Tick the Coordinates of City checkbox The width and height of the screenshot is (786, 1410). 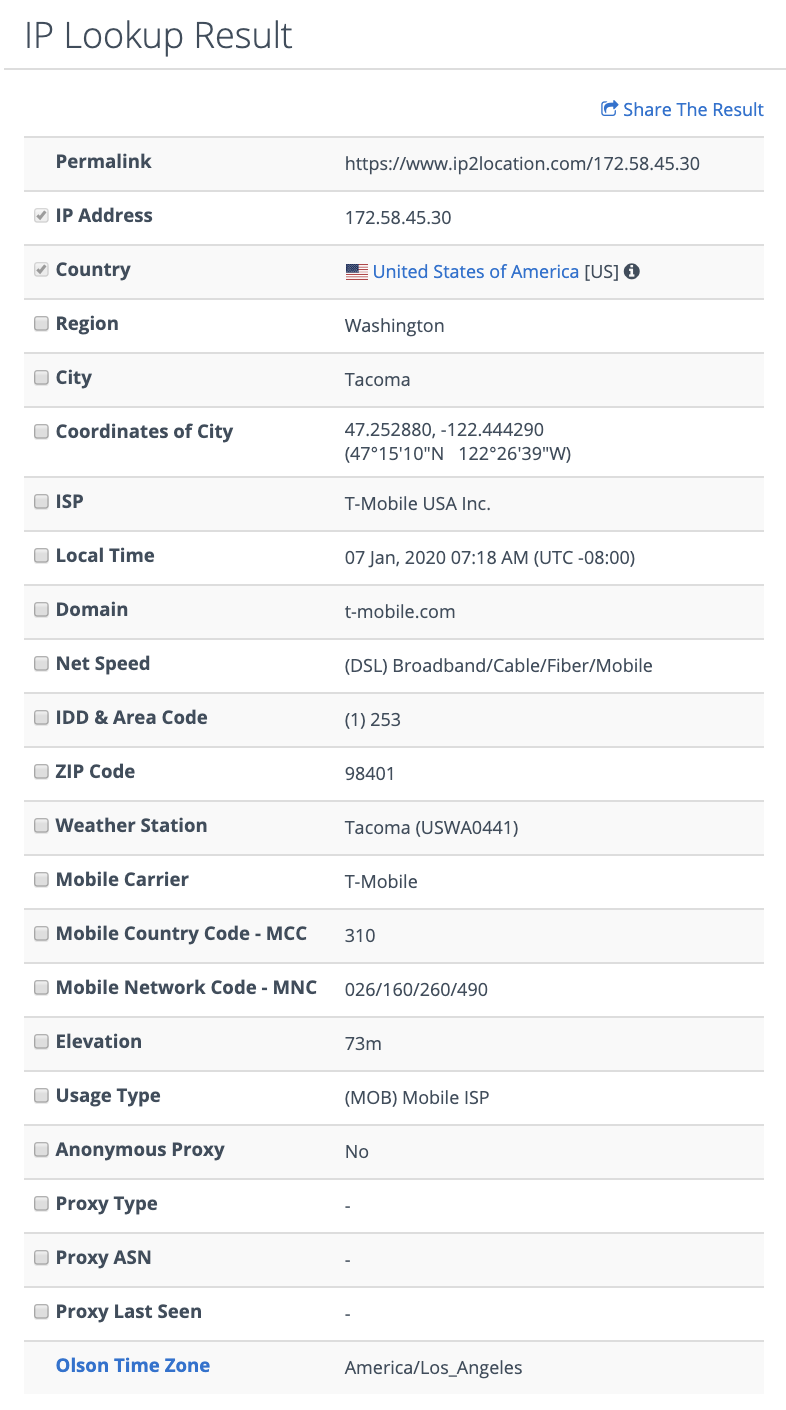tap(41, 432)
